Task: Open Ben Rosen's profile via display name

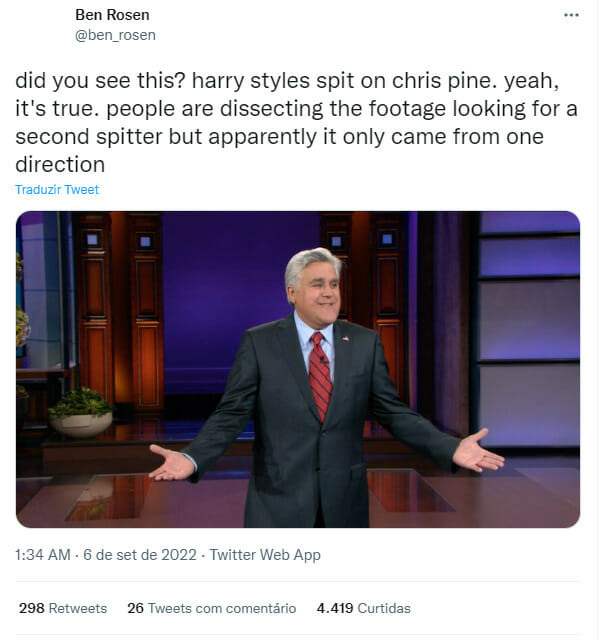Action: pyautogui.click(x=111, y=15)
